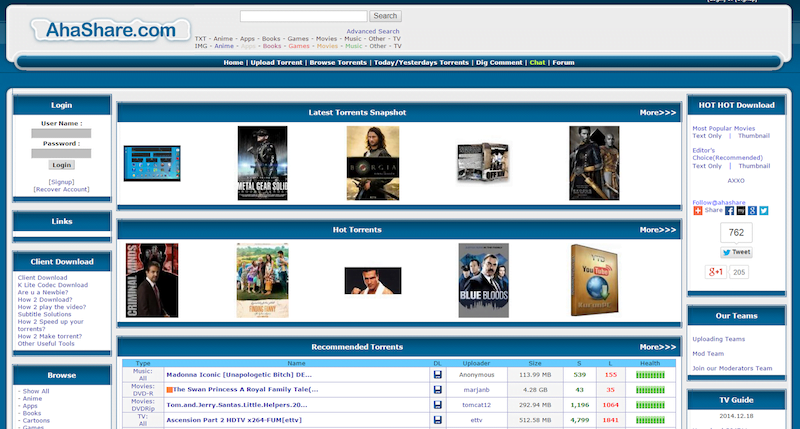Open the Metal Gear Solid torrent thumbnail
800x429 pixels.
coord(262,163)
